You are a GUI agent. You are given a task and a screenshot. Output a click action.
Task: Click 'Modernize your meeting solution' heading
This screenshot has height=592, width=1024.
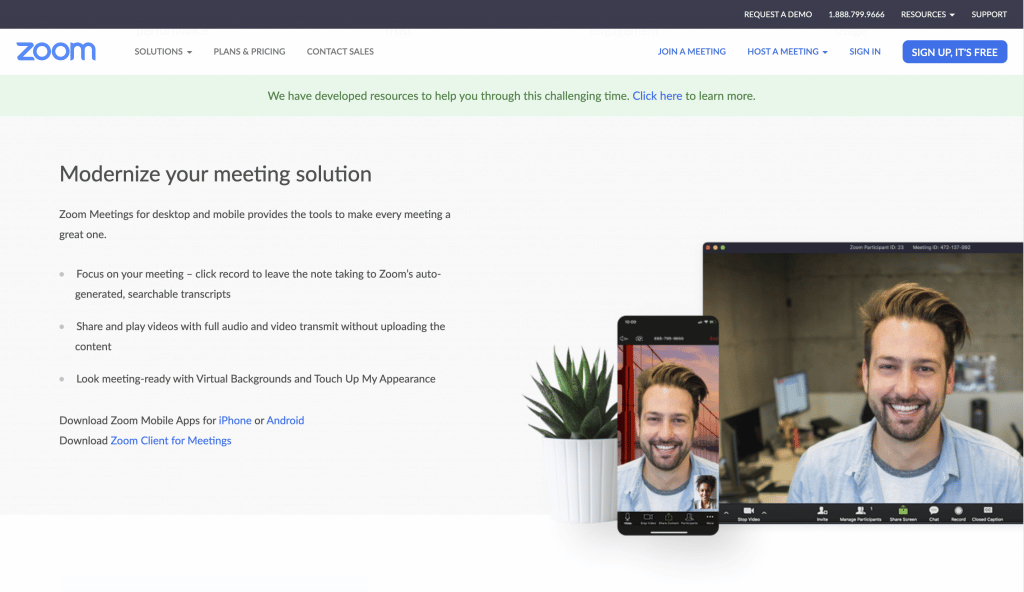pos(216,174)
